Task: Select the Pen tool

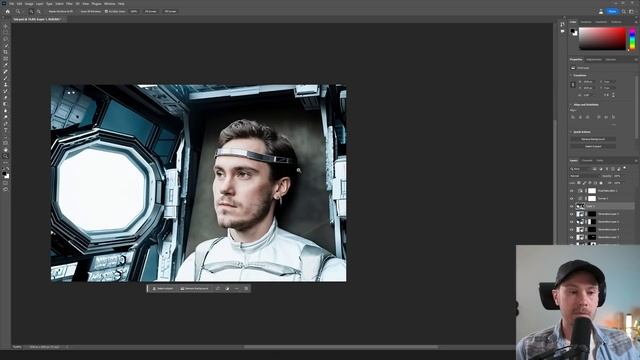Action: point(6,124)
